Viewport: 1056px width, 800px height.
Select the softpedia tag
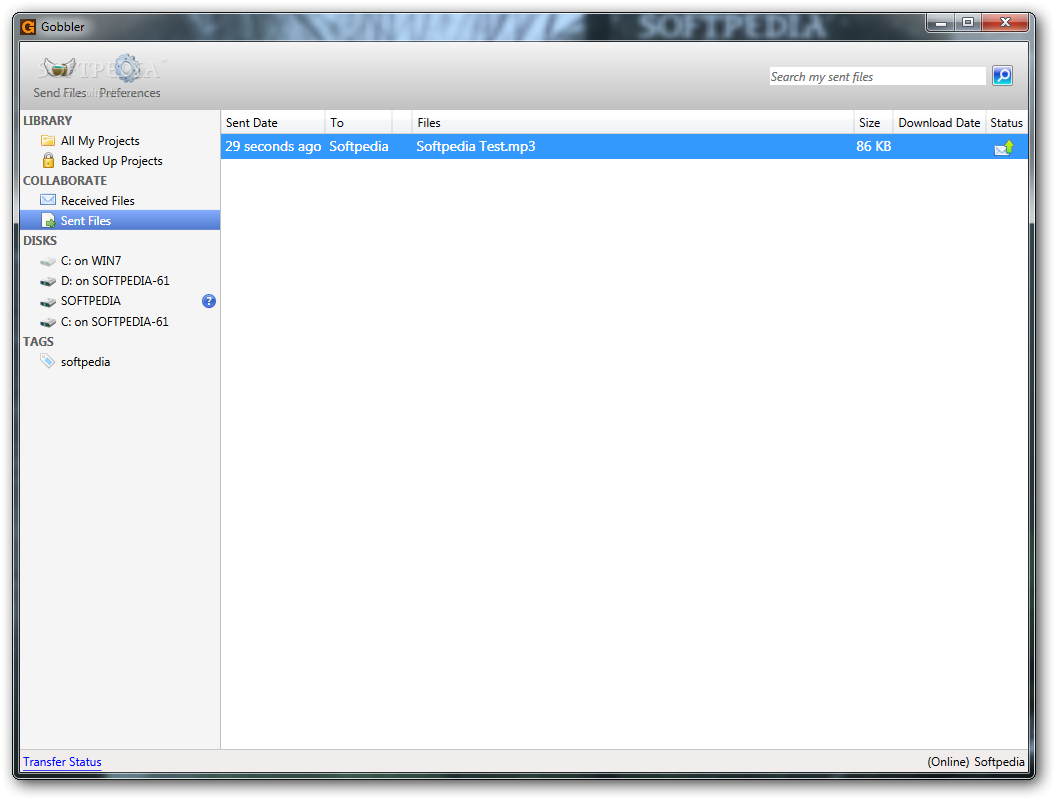pos(85,362)
